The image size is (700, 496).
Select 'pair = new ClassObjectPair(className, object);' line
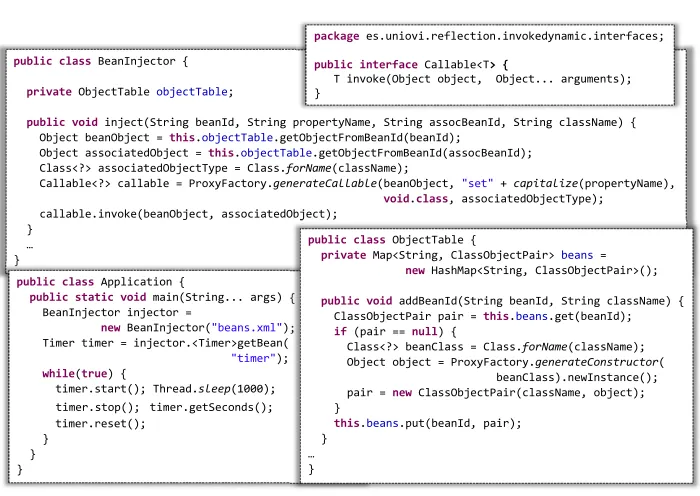click(x=496, y=393)
